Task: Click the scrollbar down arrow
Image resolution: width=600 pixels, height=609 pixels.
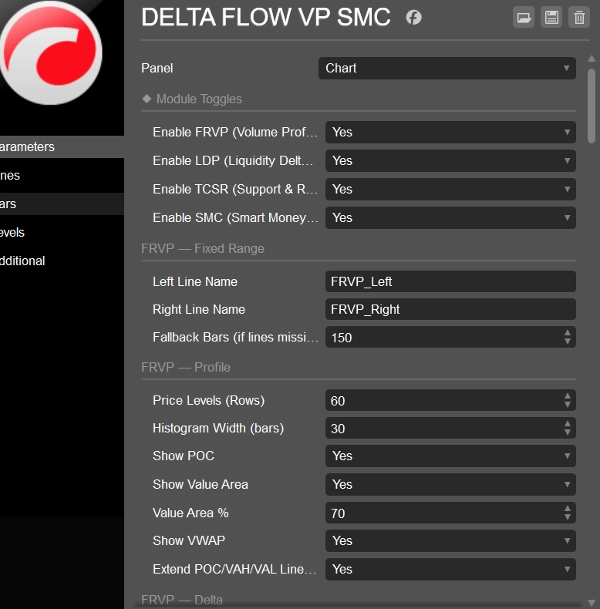Action: [591, 602]
